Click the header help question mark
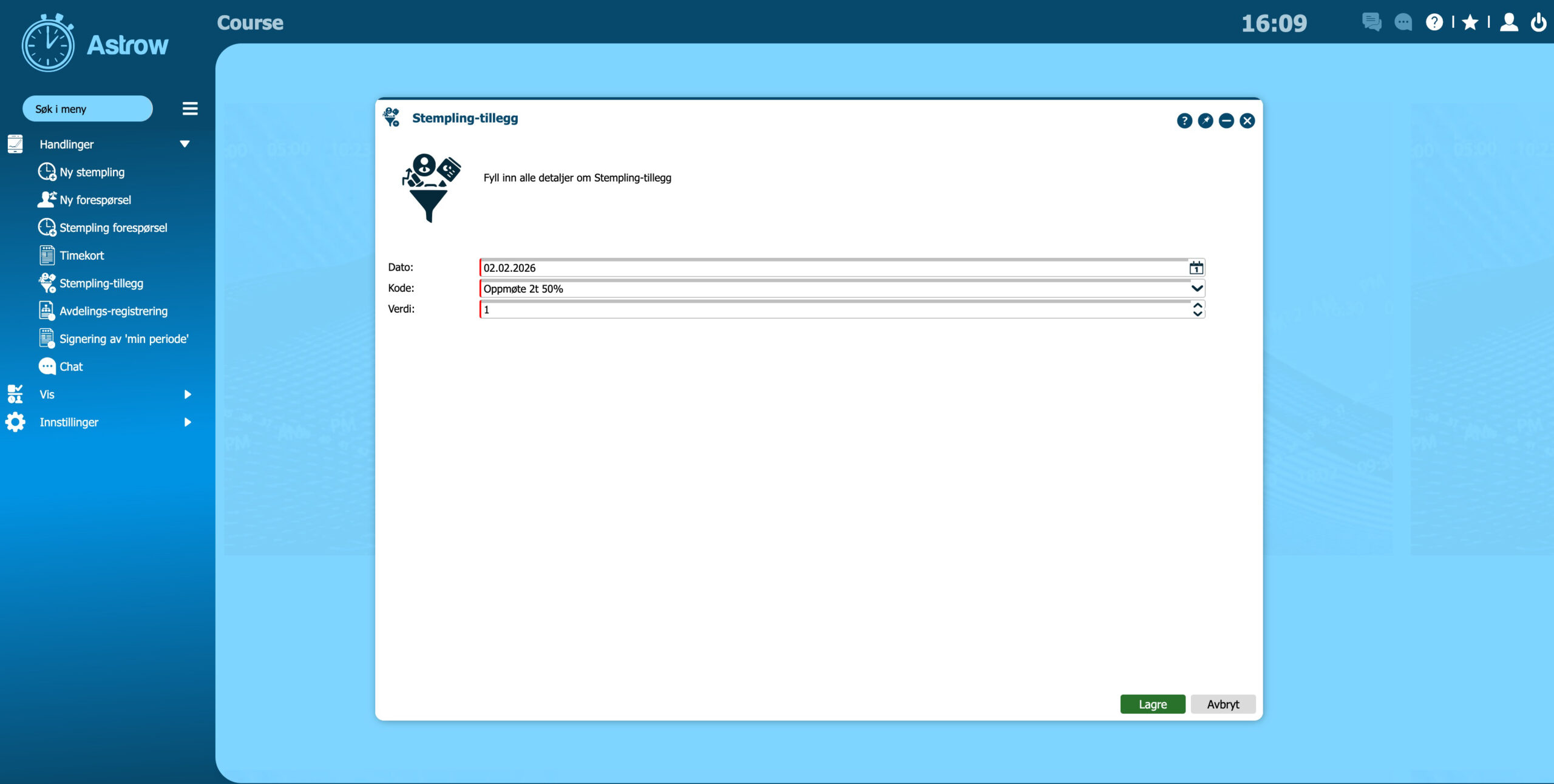Screen dimensions: 1554x784 pos(1434,22)
